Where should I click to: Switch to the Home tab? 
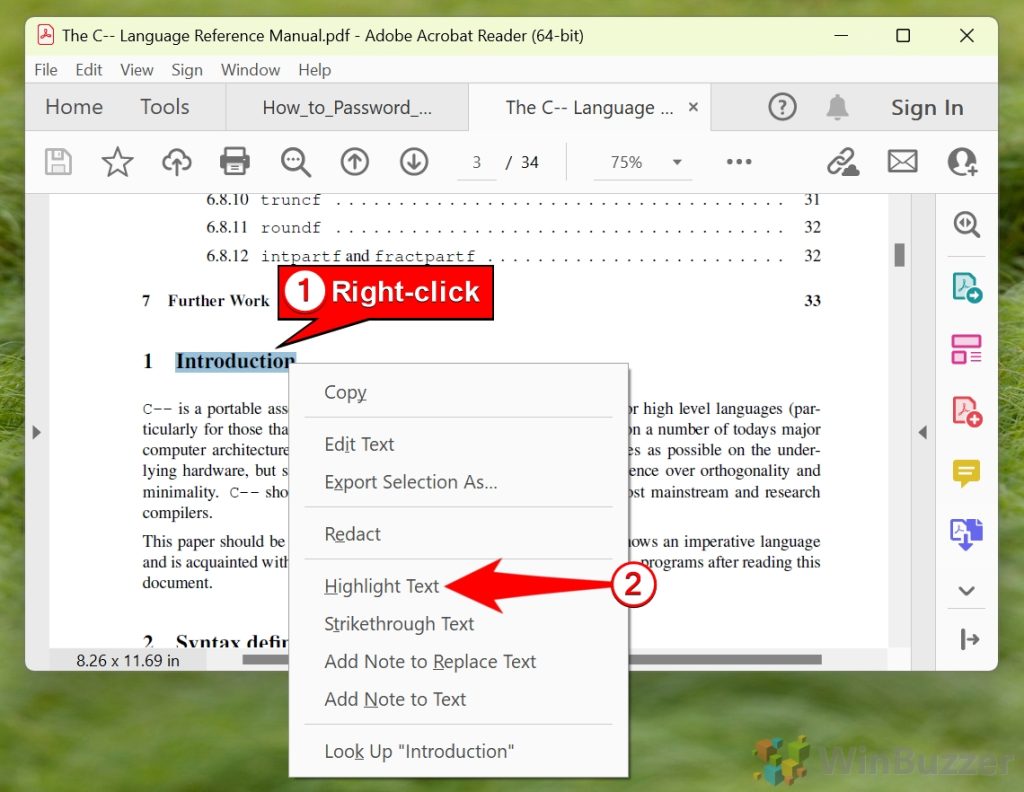pos(74,106)
